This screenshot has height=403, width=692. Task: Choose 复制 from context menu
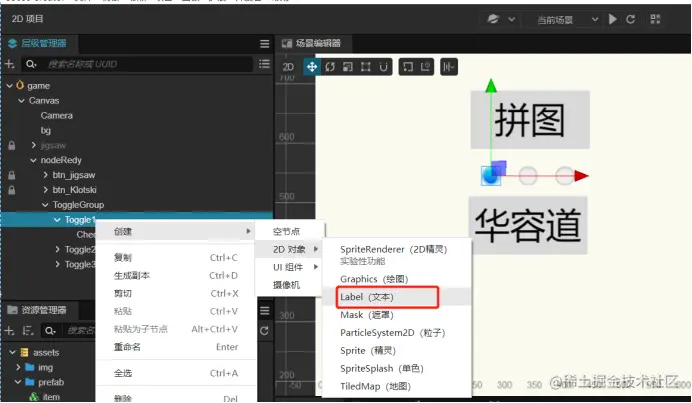(176, 258)
